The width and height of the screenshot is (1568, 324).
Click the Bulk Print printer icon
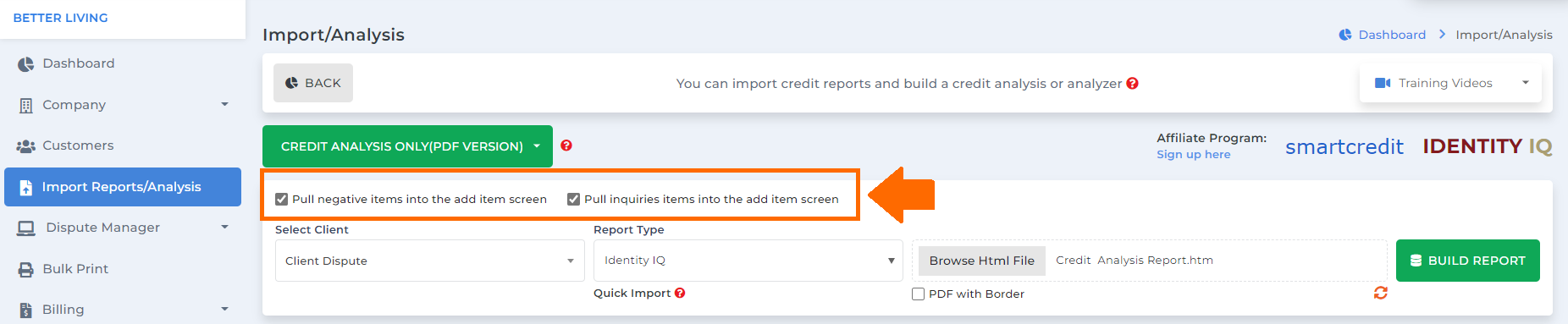point(26,269)
